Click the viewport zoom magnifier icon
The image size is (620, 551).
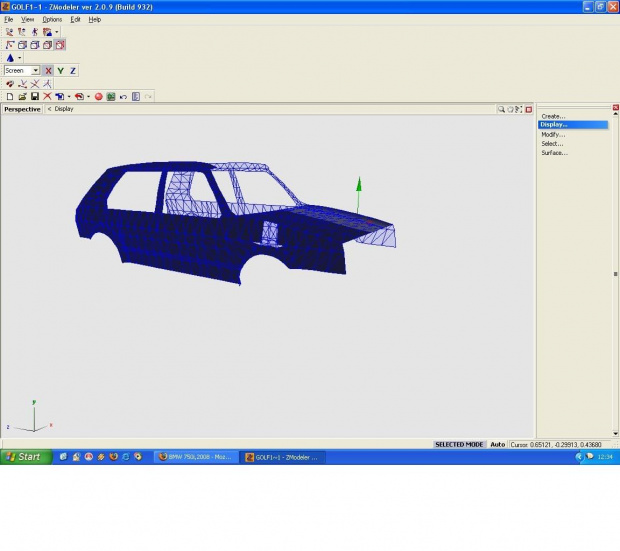coord(502,109)
